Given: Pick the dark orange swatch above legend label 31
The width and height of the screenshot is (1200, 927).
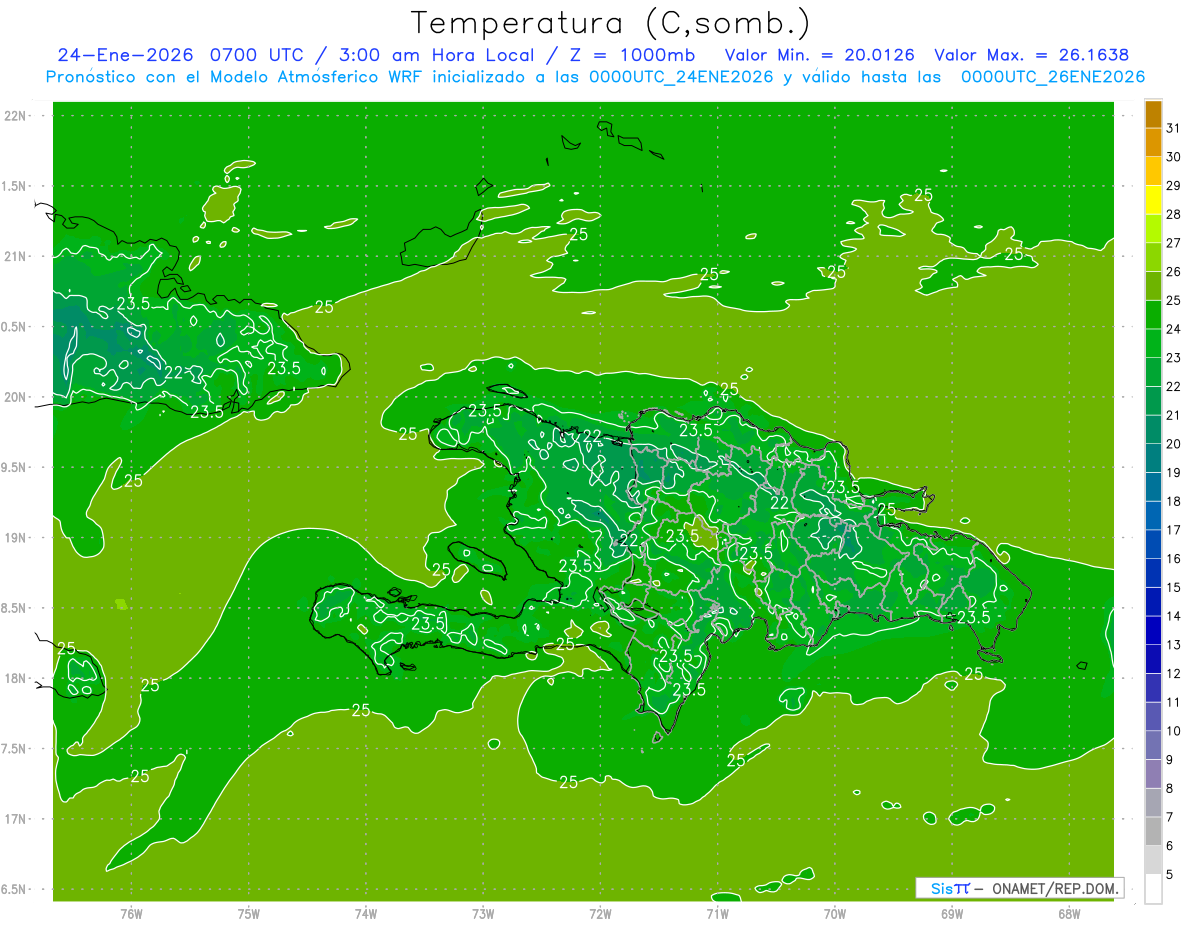Looking at the screenshot, I should click(1153, 114).
